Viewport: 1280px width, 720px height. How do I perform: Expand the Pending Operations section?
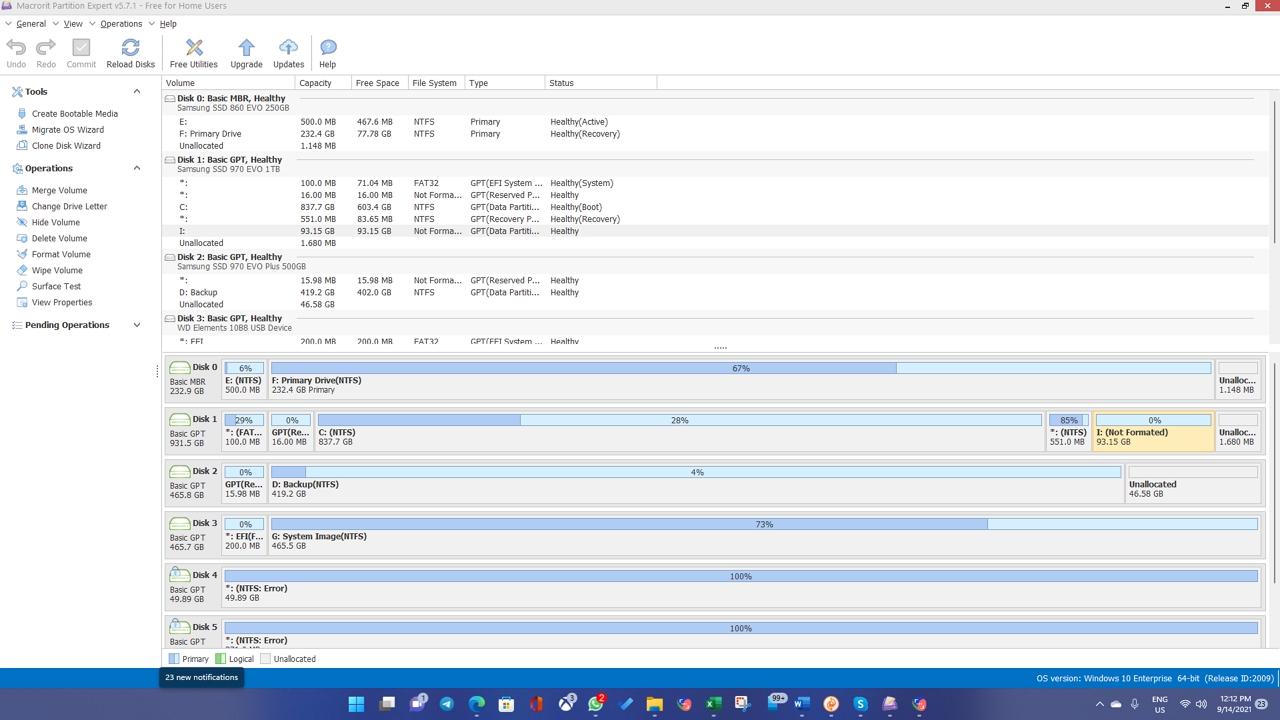(x=136, y=324)
